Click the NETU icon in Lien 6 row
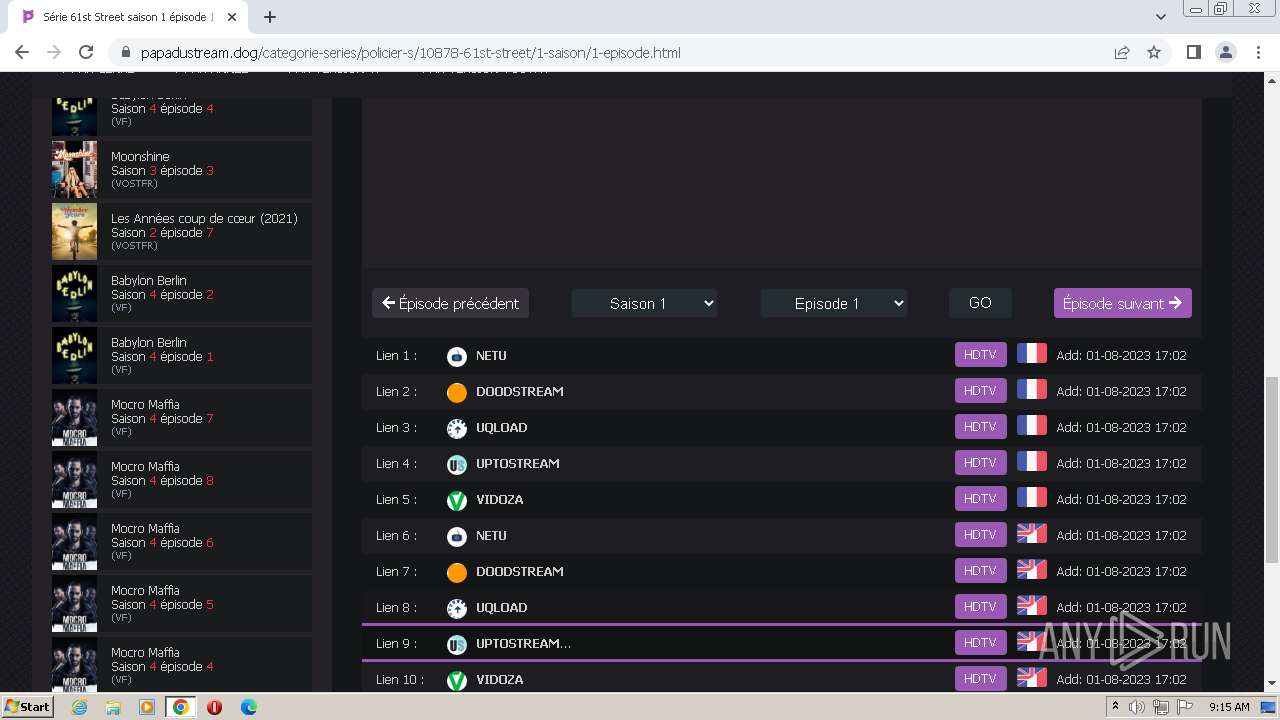Viewport: 1280px width, 720px height. pyautogui.click(x=457, y=536)
